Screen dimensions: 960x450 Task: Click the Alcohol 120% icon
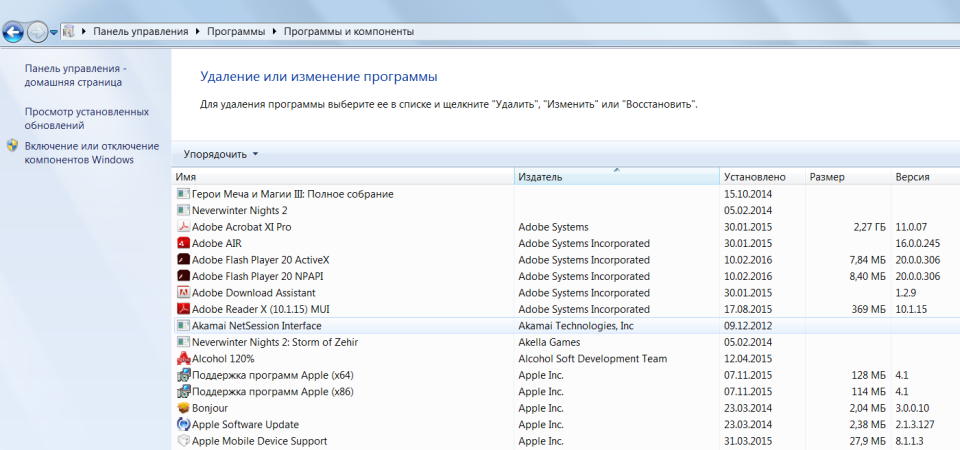click(x=183, y=359)
